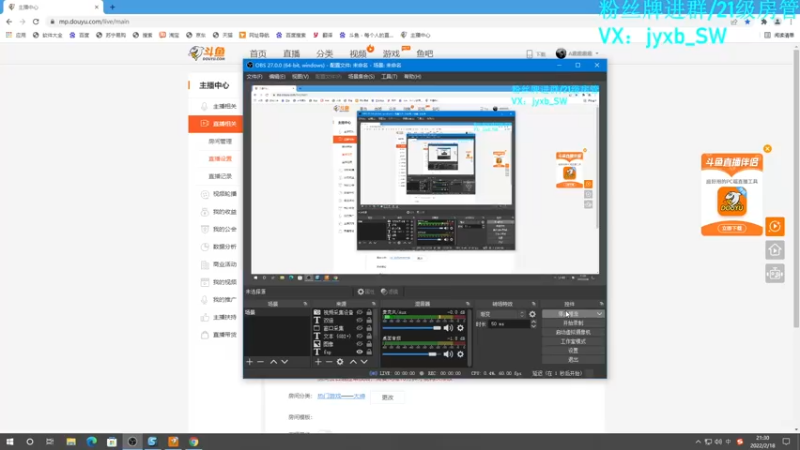Open File Explorer from taskbar

click(71, 442)
